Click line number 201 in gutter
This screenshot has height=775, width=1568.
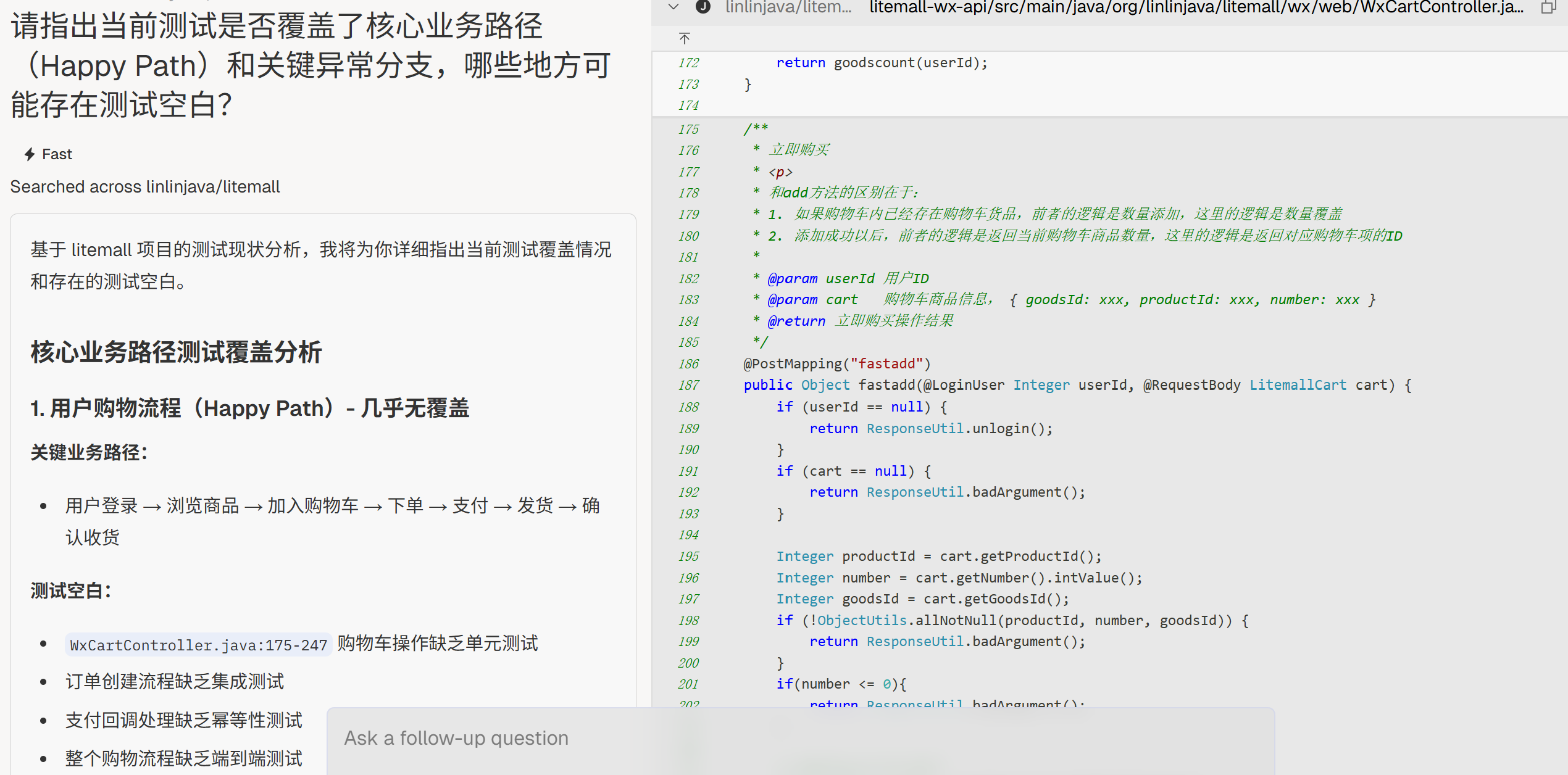point(688,684)
